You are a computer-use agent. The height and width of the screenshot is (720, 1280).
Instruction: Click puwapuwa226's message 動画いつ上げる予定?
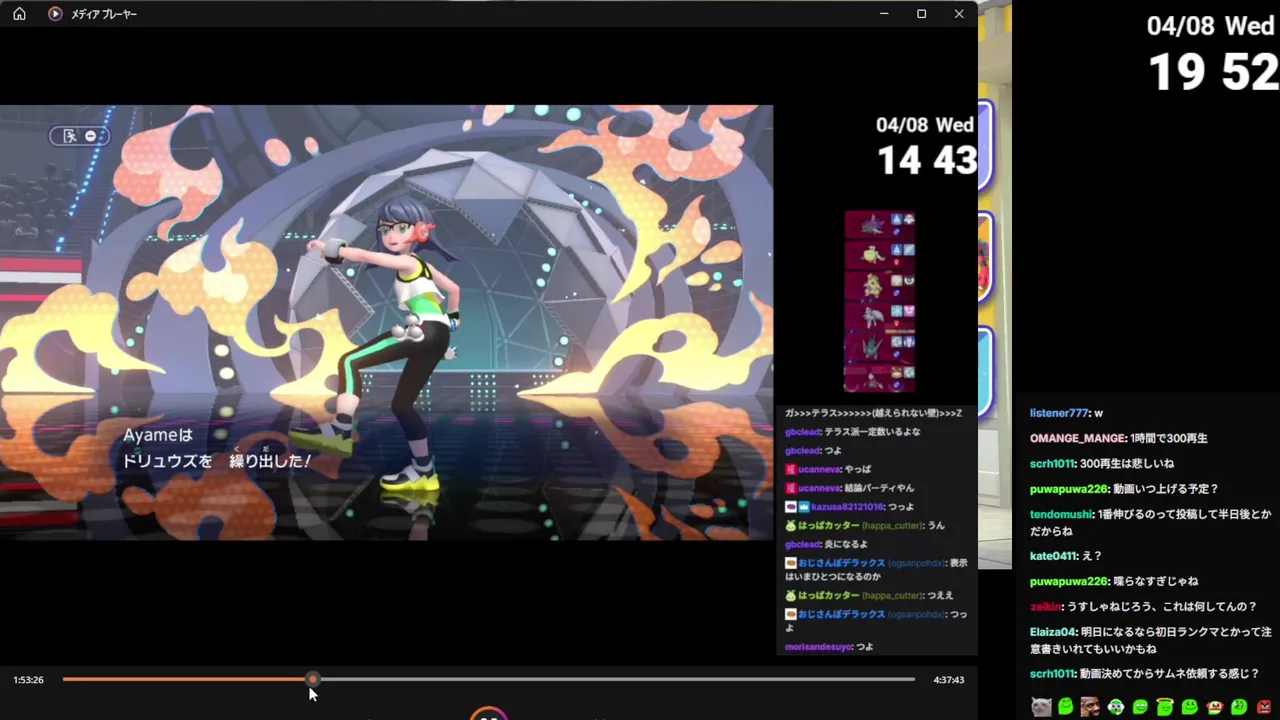pyautogui.click(x=1166, y=489)
